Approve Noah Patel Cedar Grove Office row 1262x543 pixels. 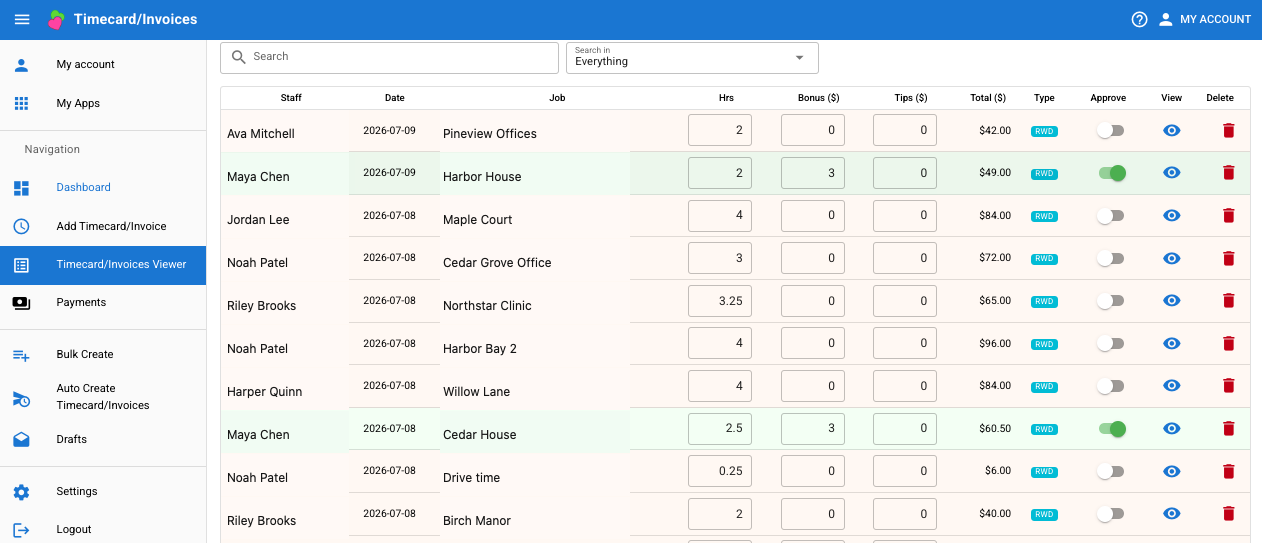pos(1110,259)
